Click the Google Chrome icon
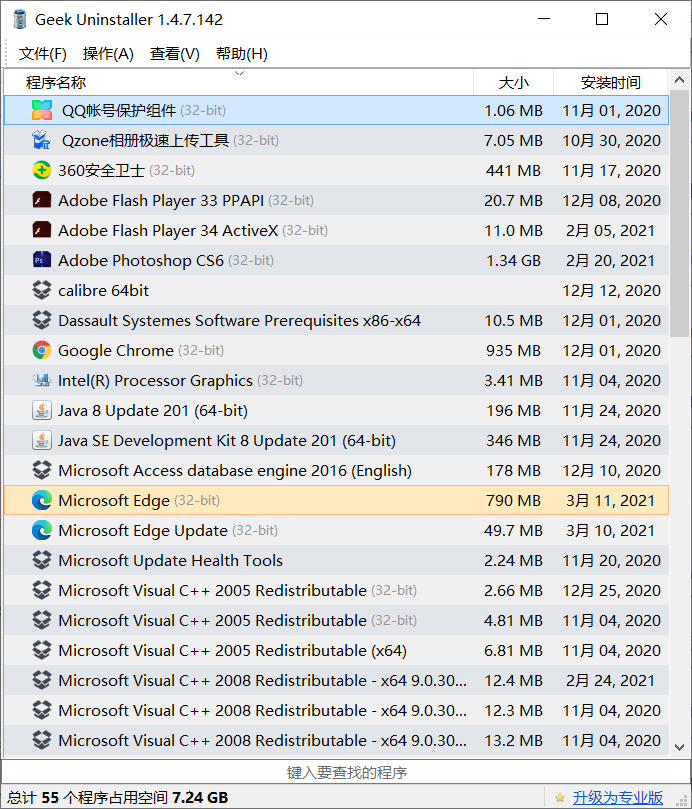 (42, 350)
